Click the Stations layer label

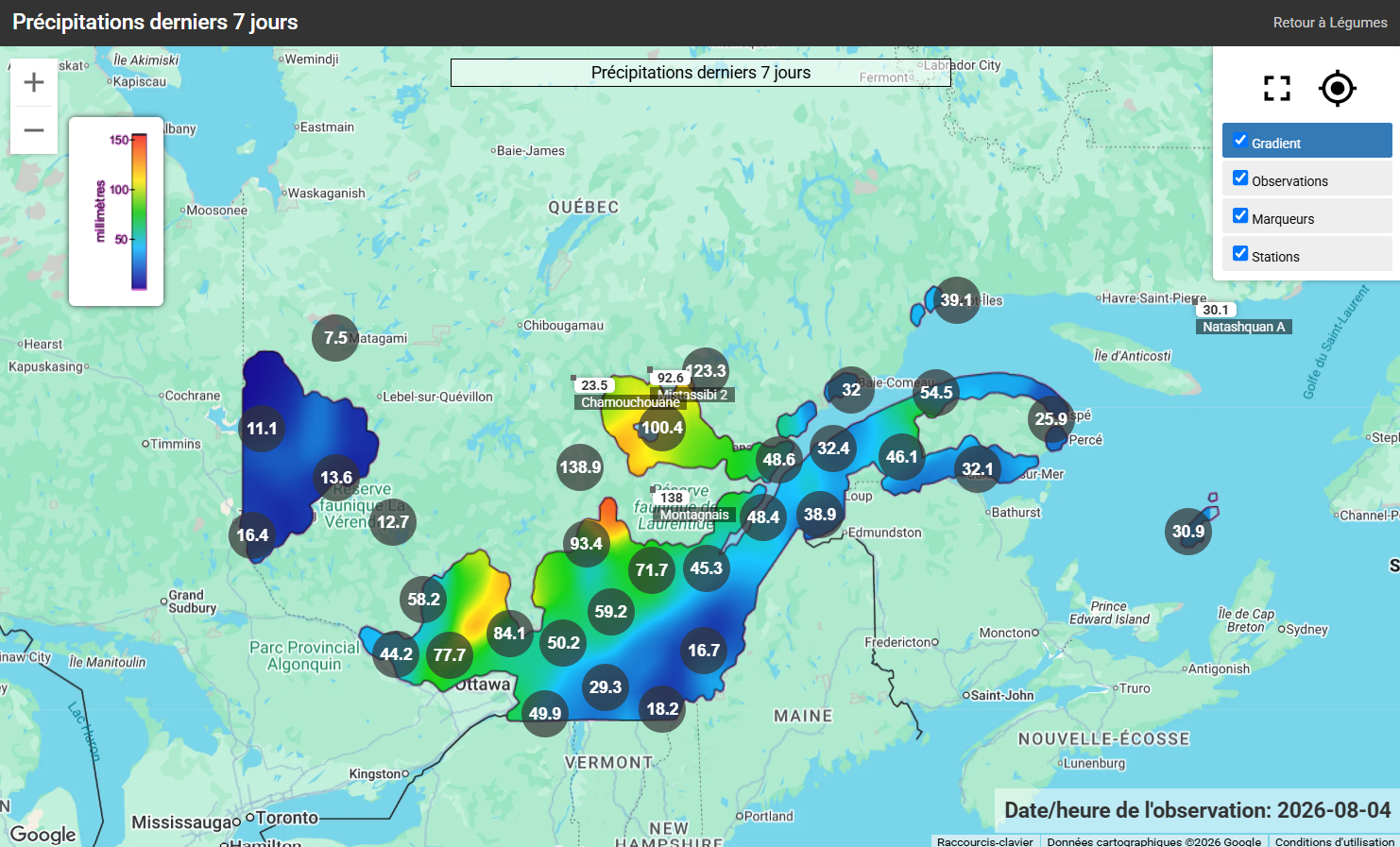point(1275,257)
